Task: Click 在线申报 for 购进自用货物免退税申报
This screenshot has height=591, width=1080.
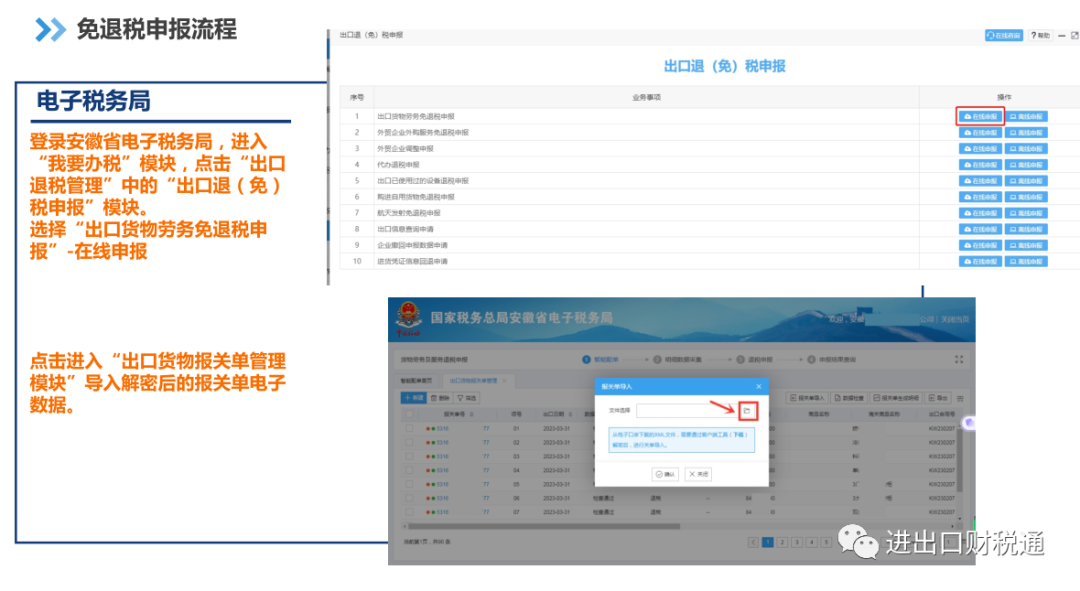Action: click(980, 197)
